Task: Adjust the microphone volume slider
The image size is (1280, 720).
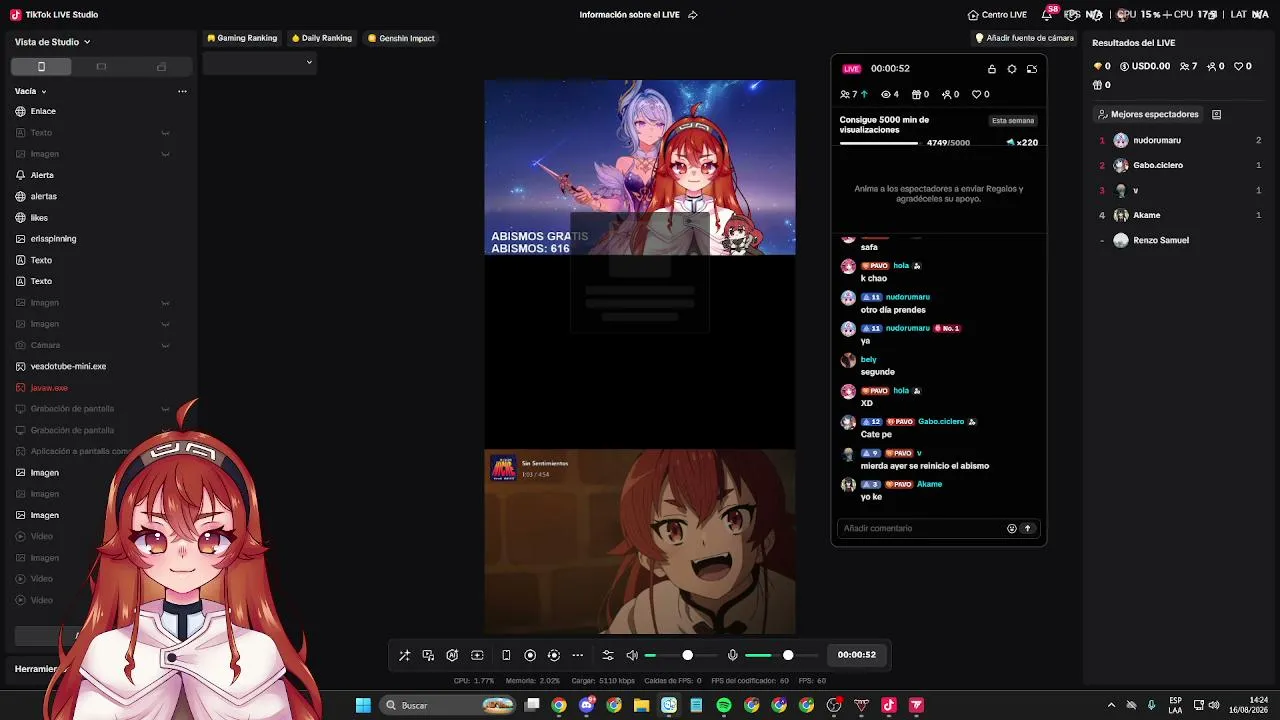Action: tap(782, 655)
